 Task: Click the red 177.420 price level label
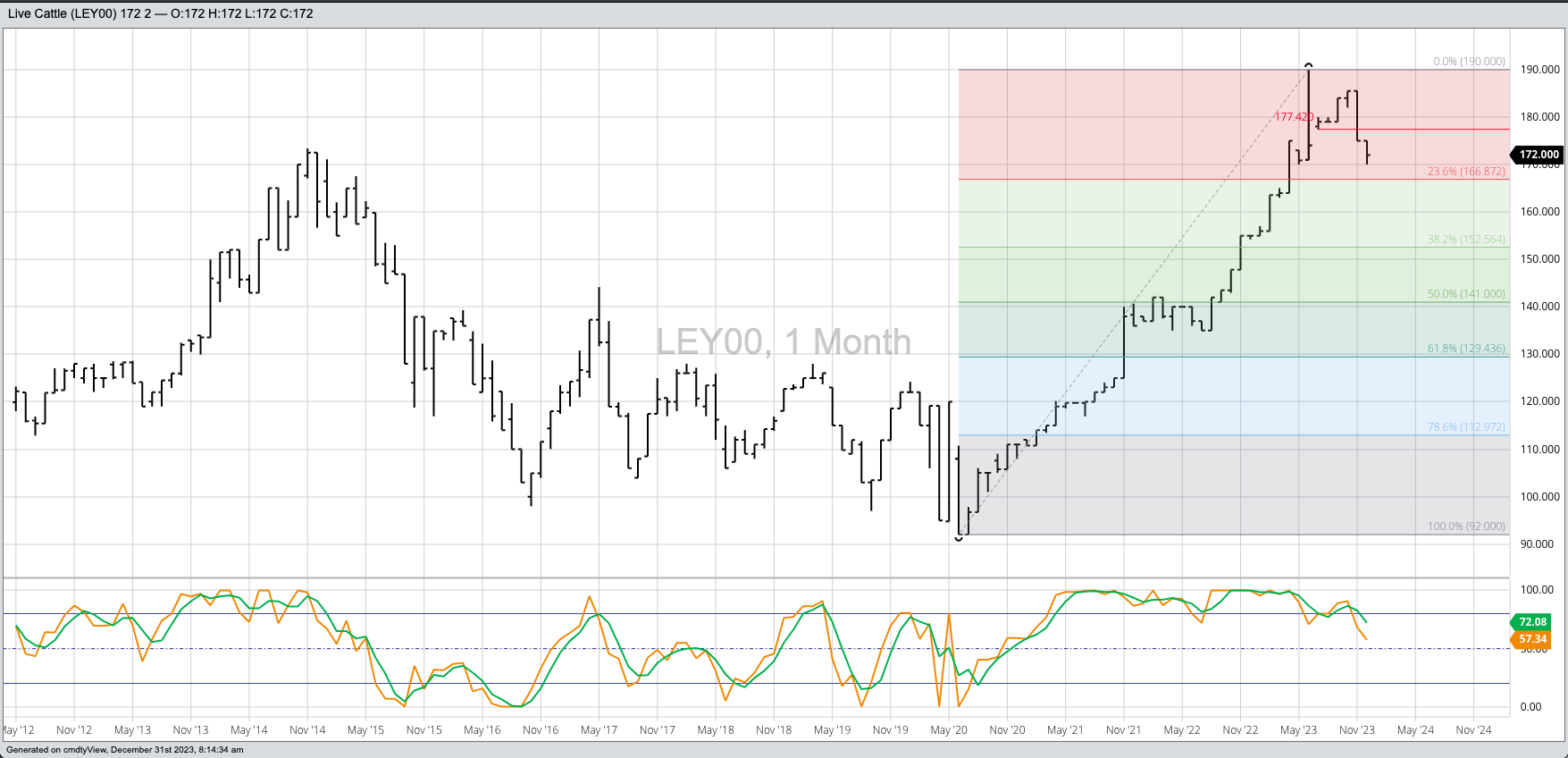tap(1293, 117)
